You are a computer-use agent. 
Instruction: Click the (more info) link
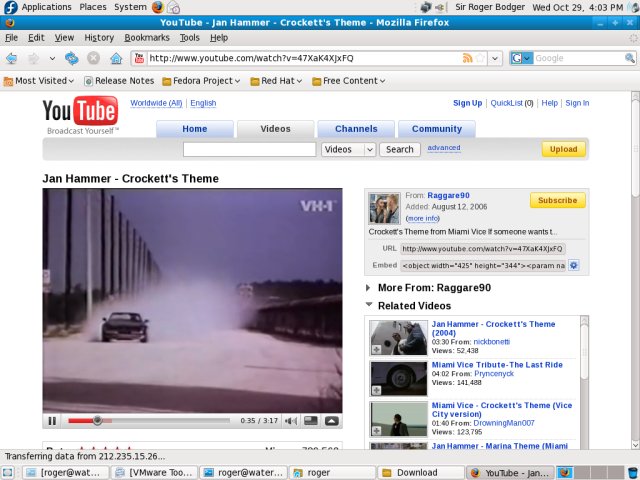[x=422, y=219]
